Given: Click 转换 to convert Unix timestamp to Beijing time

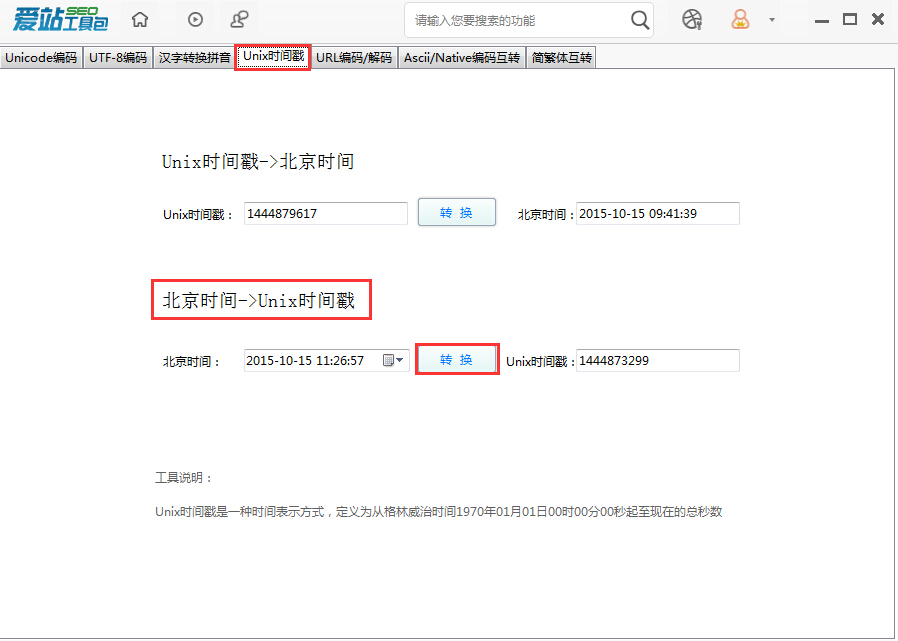Looking at the screenshot, I should coord(456,212).
